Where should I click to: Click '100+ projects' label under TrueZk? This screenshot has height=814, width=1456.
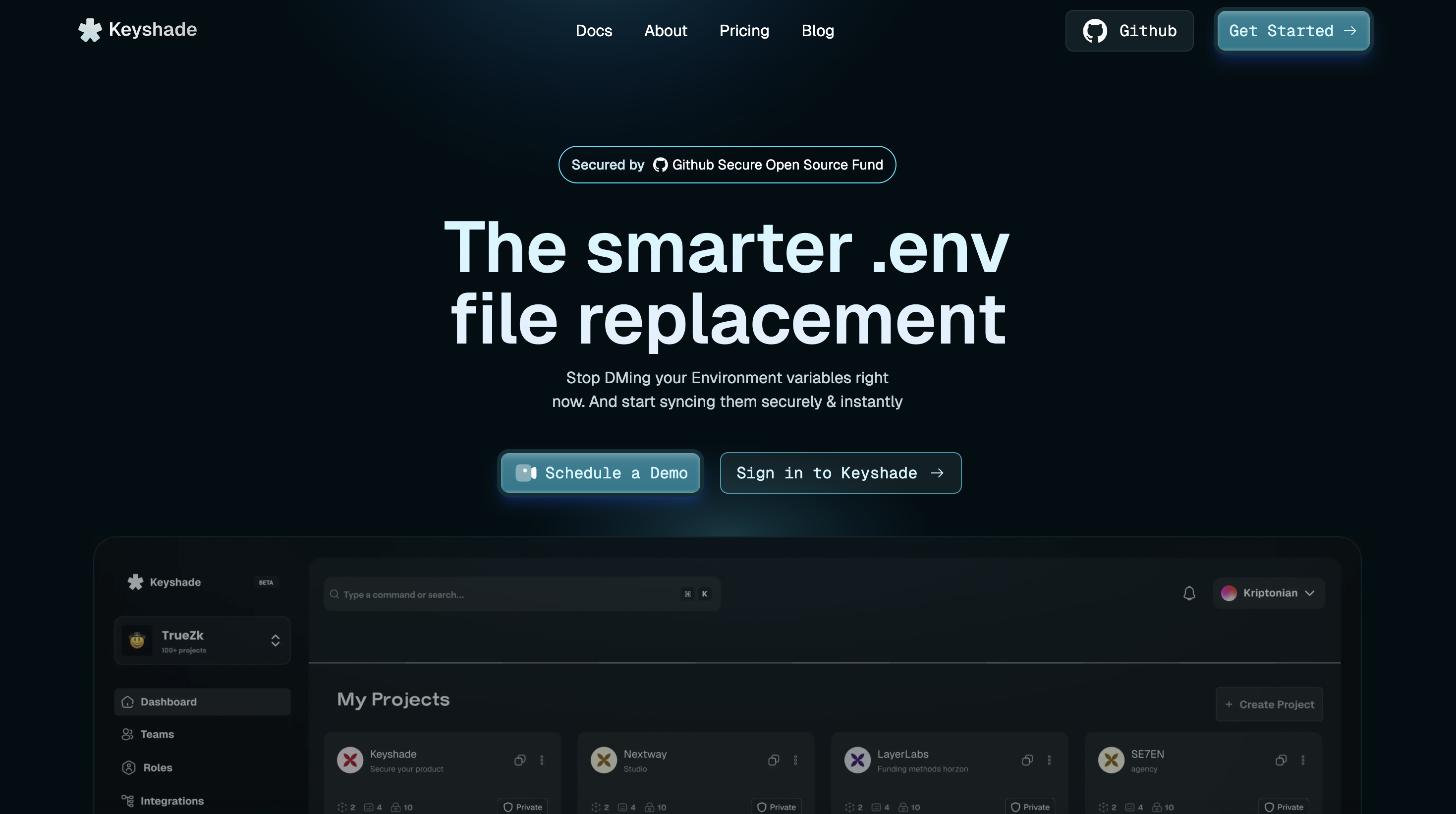click(184, 650)
